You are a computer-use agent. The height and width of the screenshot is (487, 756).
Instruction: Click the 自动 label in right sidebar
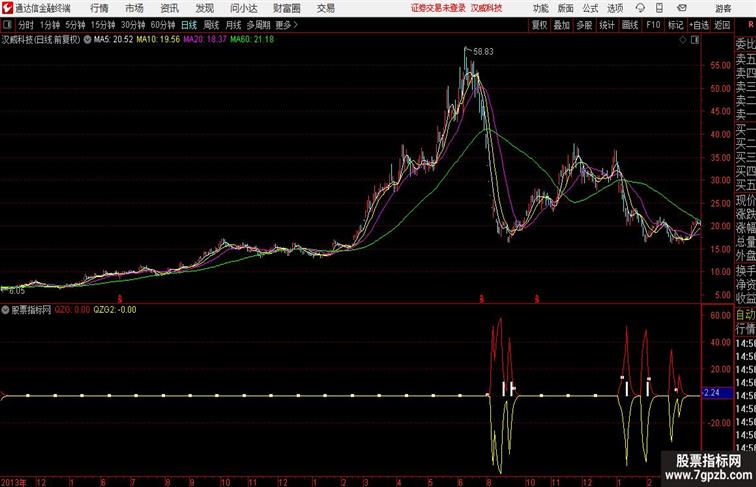(x=745, y=314)
